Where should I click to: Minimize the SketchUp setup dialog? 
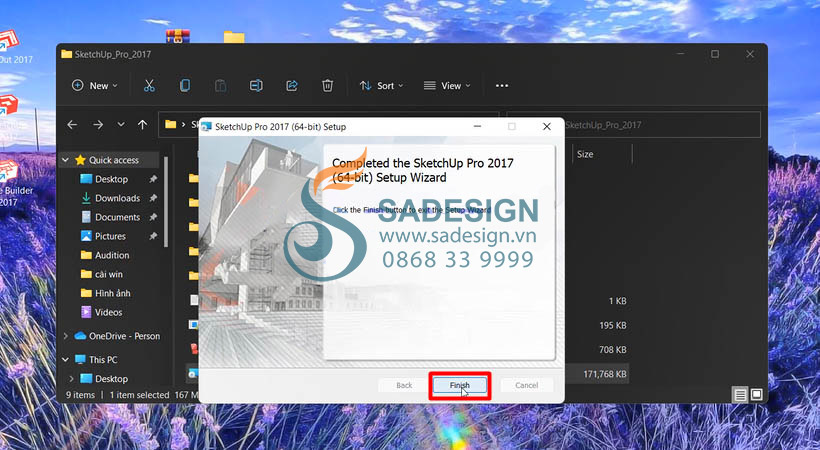477,127
